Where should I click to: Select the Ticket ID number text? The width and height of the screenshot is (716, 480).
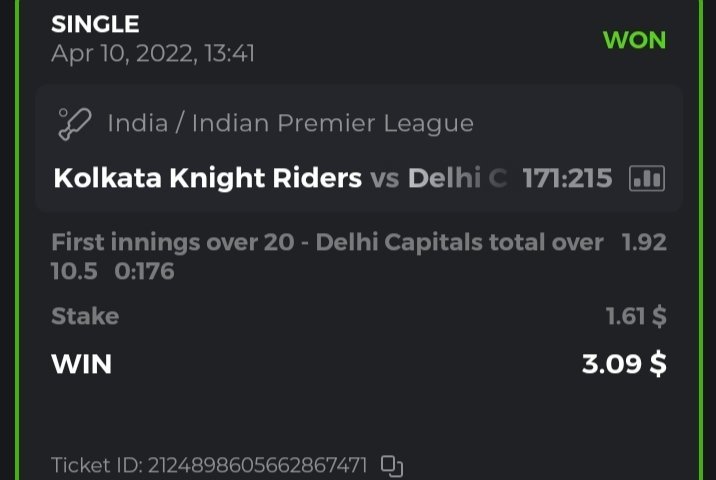point(257,466)
